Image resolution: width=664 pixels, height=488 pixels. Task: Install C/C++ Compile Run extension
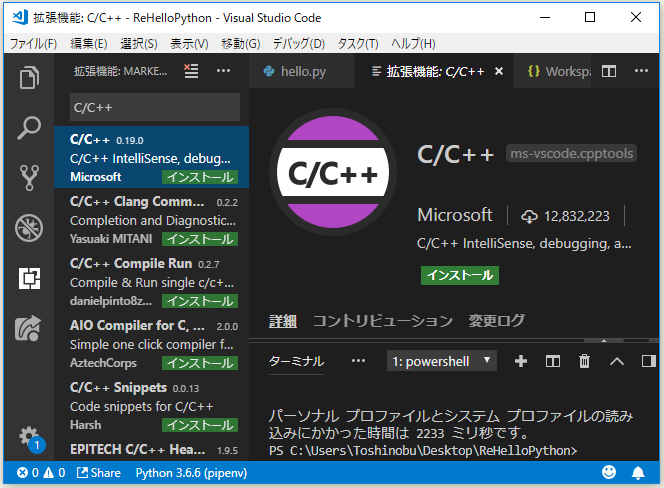[x=200, y=301]
